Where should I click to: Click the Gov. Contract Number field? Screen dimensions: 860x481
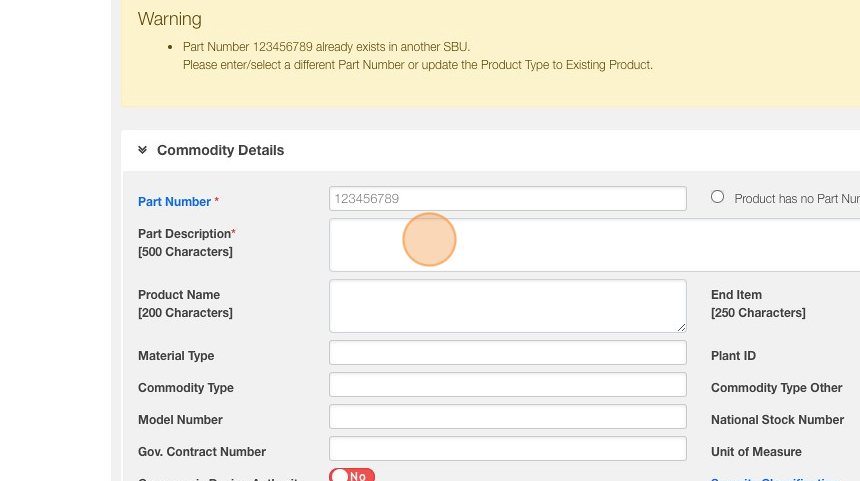[507, 449]
